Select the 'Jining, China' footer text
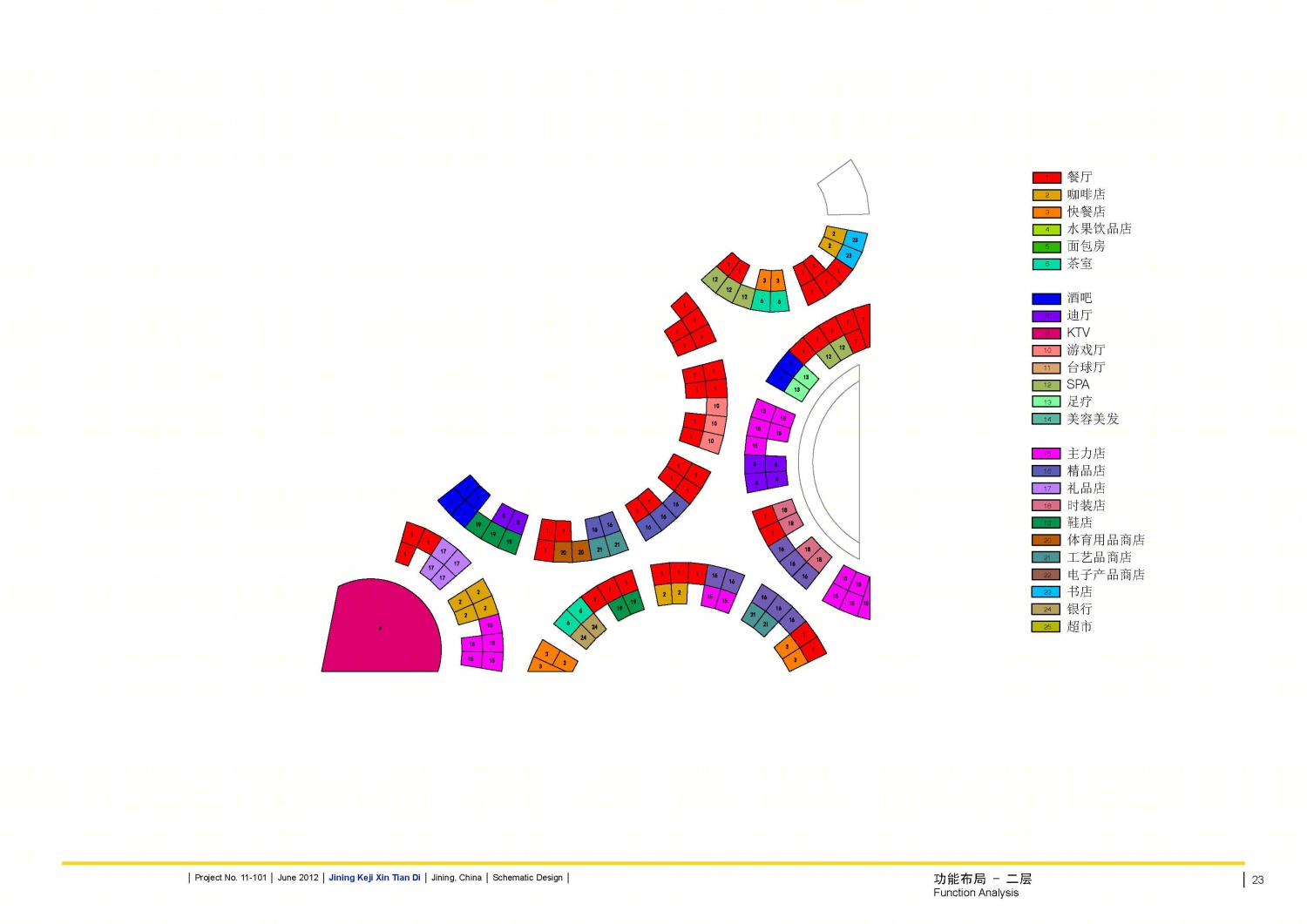This screenshot has width=1307, height=924. click(x=457, y=878)
